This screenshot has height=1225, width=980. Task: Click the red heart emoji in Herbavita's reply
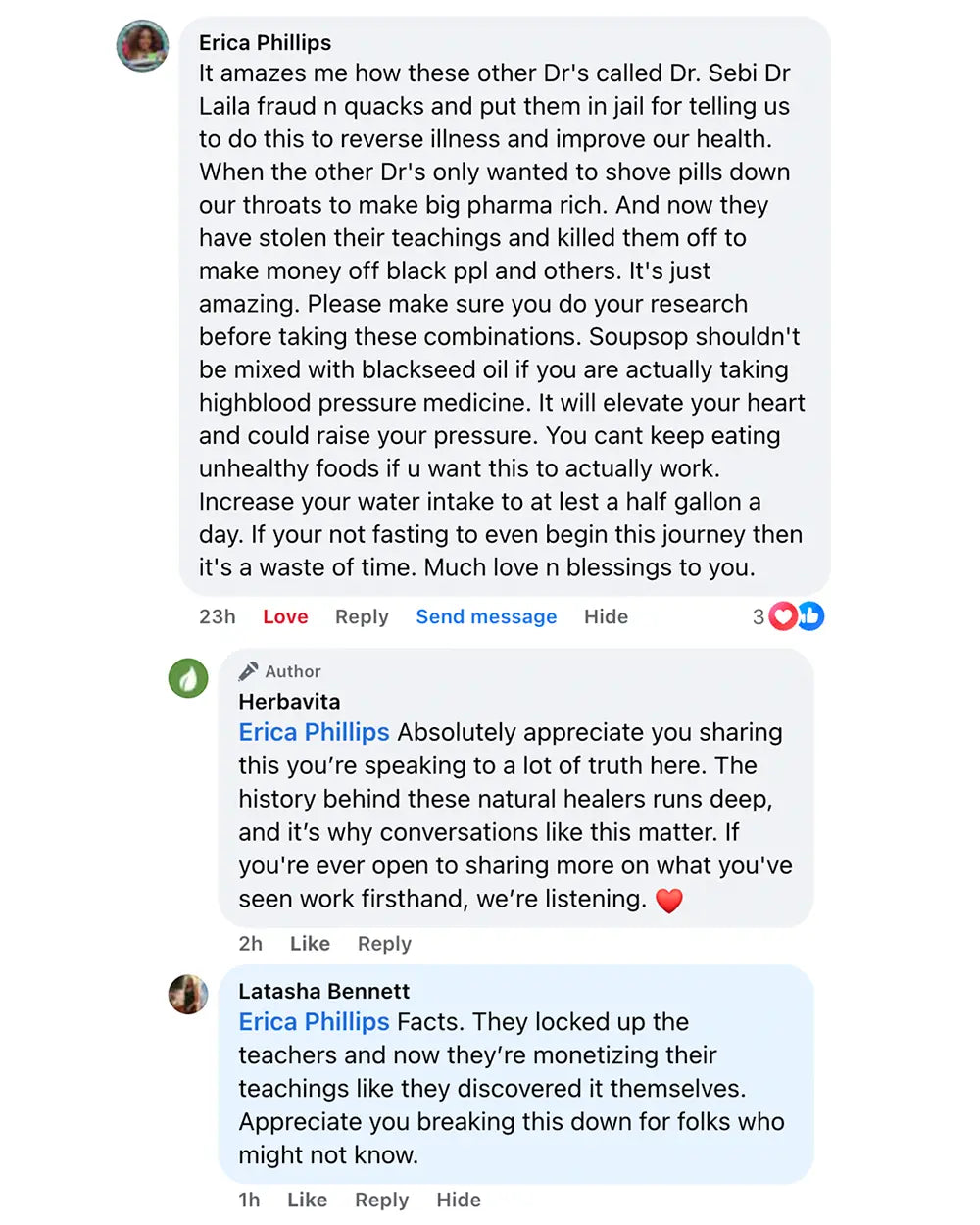pos(669,900)
